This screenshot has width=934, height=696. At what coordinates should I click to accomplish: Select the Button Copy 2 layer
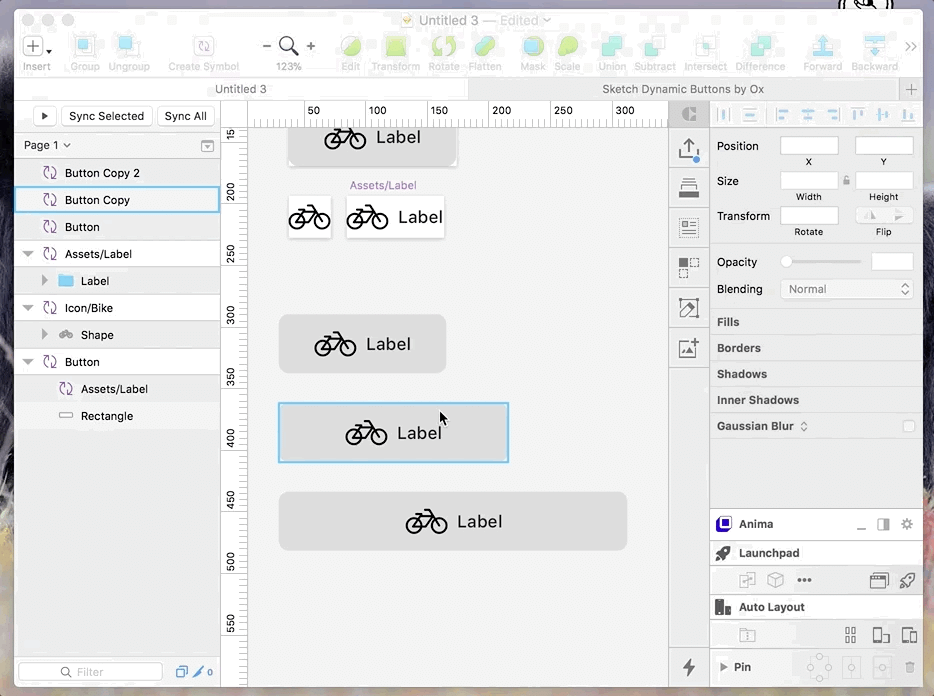tap(117, 173)
